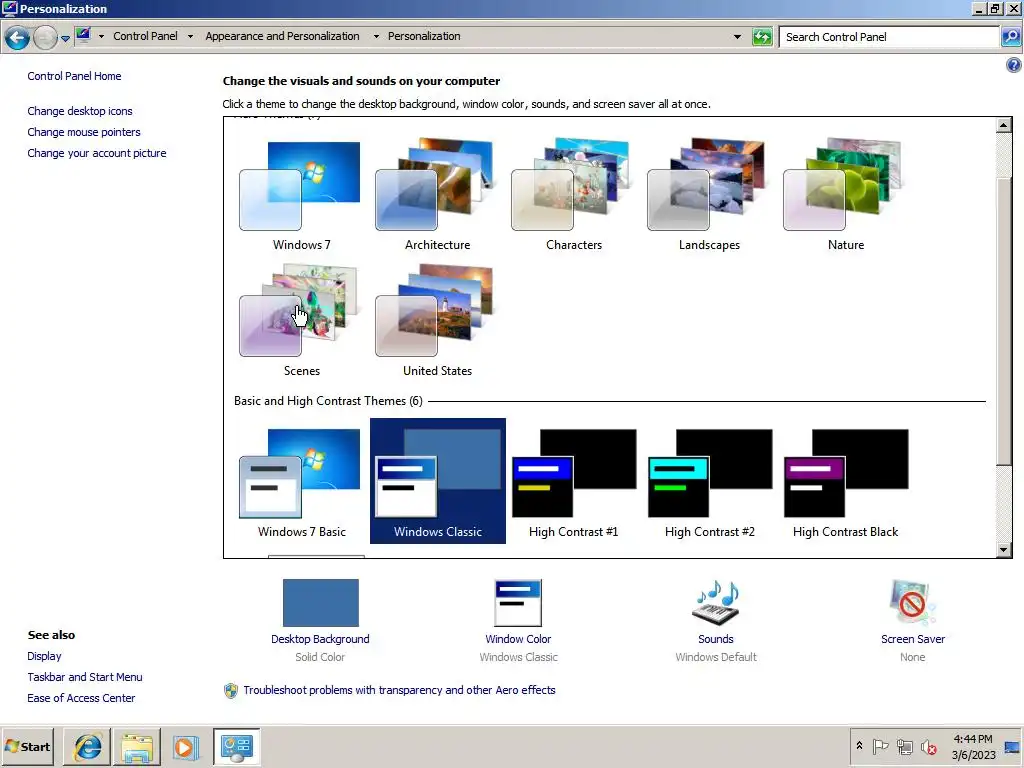Click the Forward navigation arrow

click(45, 37)
